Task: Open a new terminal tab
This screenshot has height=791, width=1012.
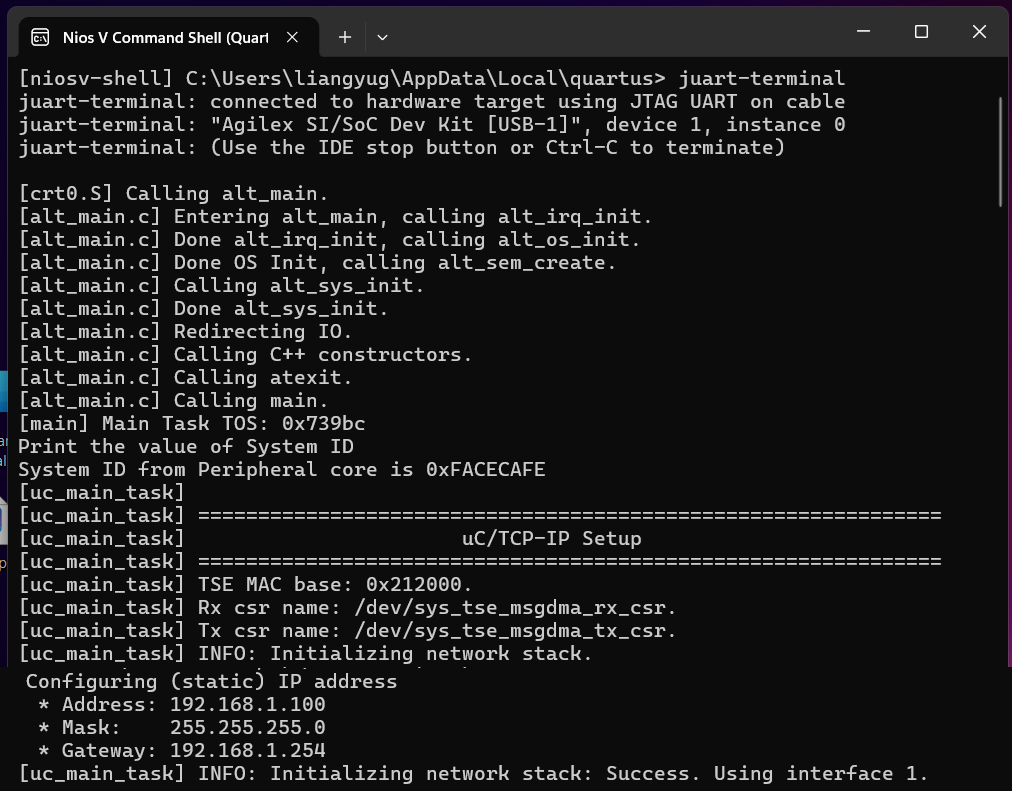Action: tap(344, 37)
